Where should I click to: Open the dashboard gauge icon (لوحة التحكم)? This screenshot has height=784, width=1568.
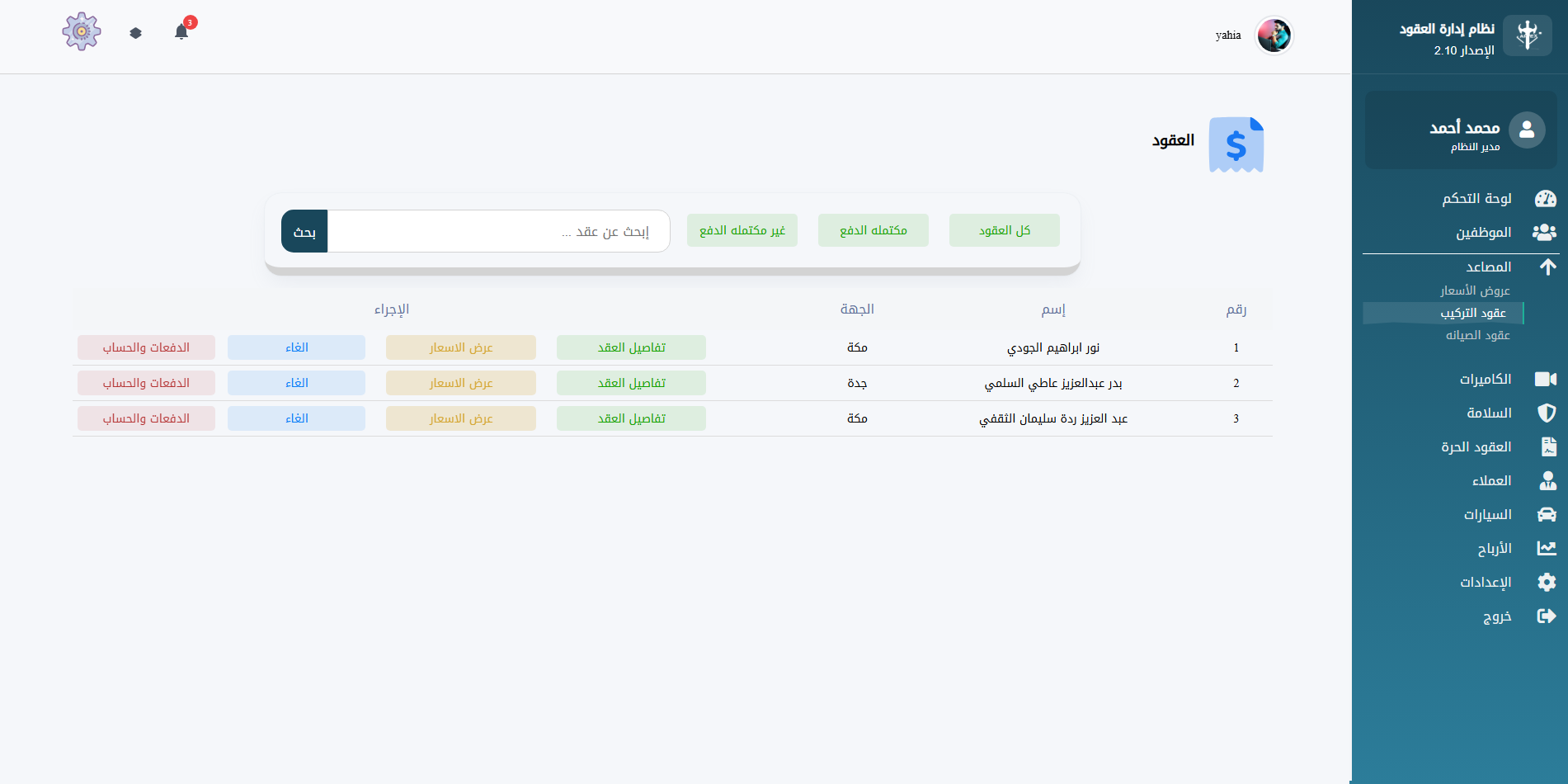pos(1545,199)
